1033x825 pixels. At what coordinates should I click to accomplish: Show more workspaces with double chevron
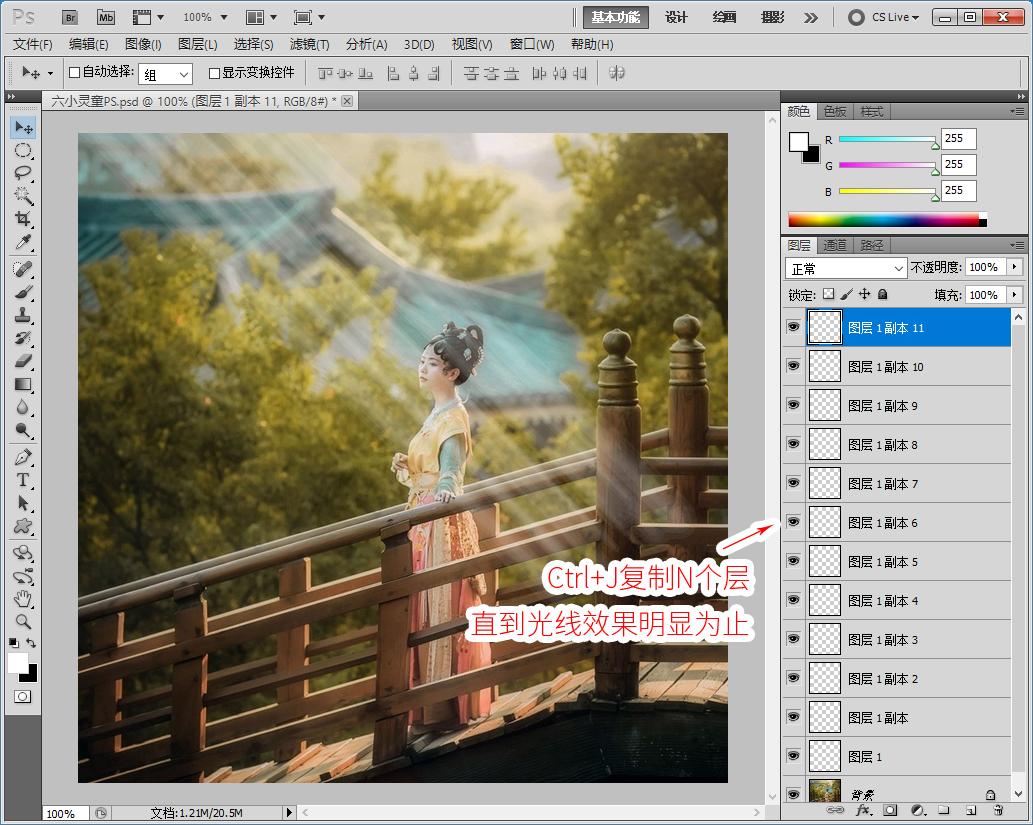[x=811, y=18]
